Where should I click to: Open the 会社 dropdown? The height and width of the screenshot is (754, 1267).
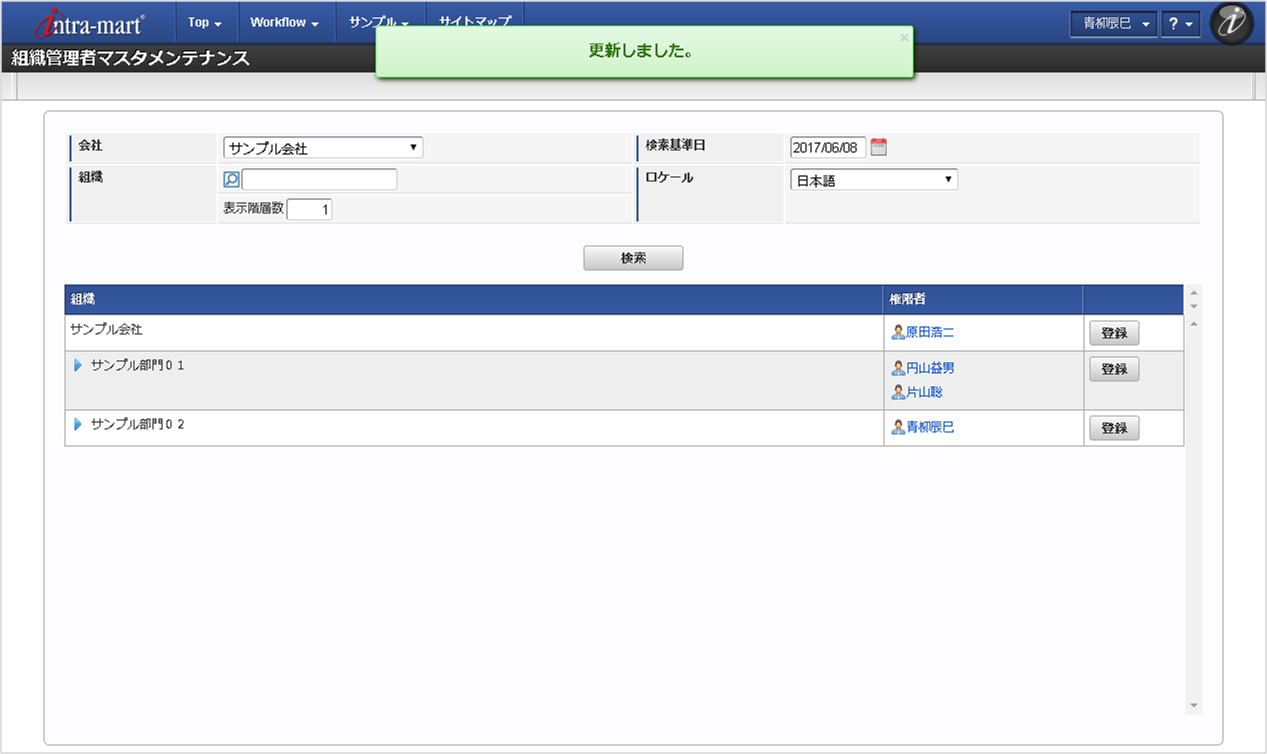(323, 148)
